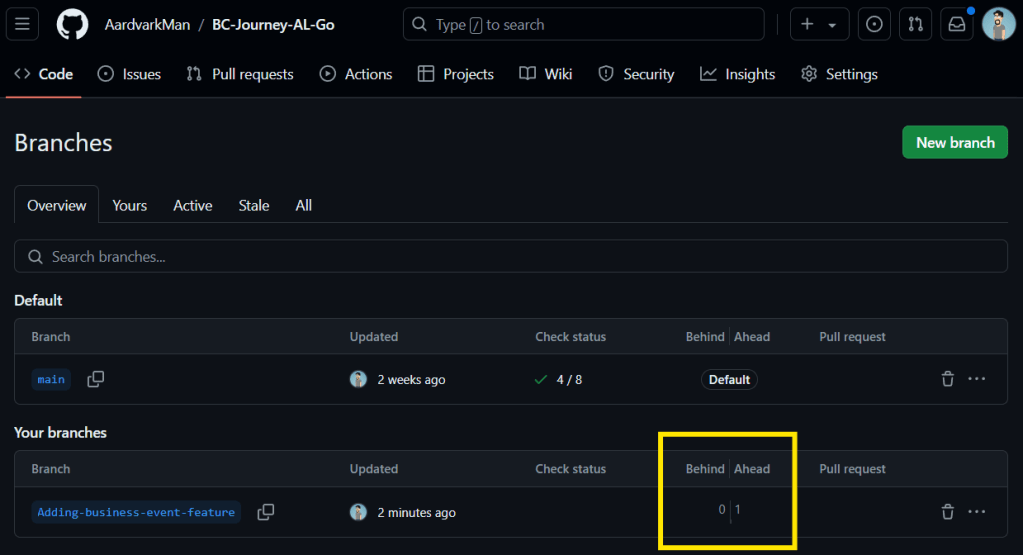Switch to the Active branches tab
The height and width of the screenshot is (555, 1023).
click(192, 205)
